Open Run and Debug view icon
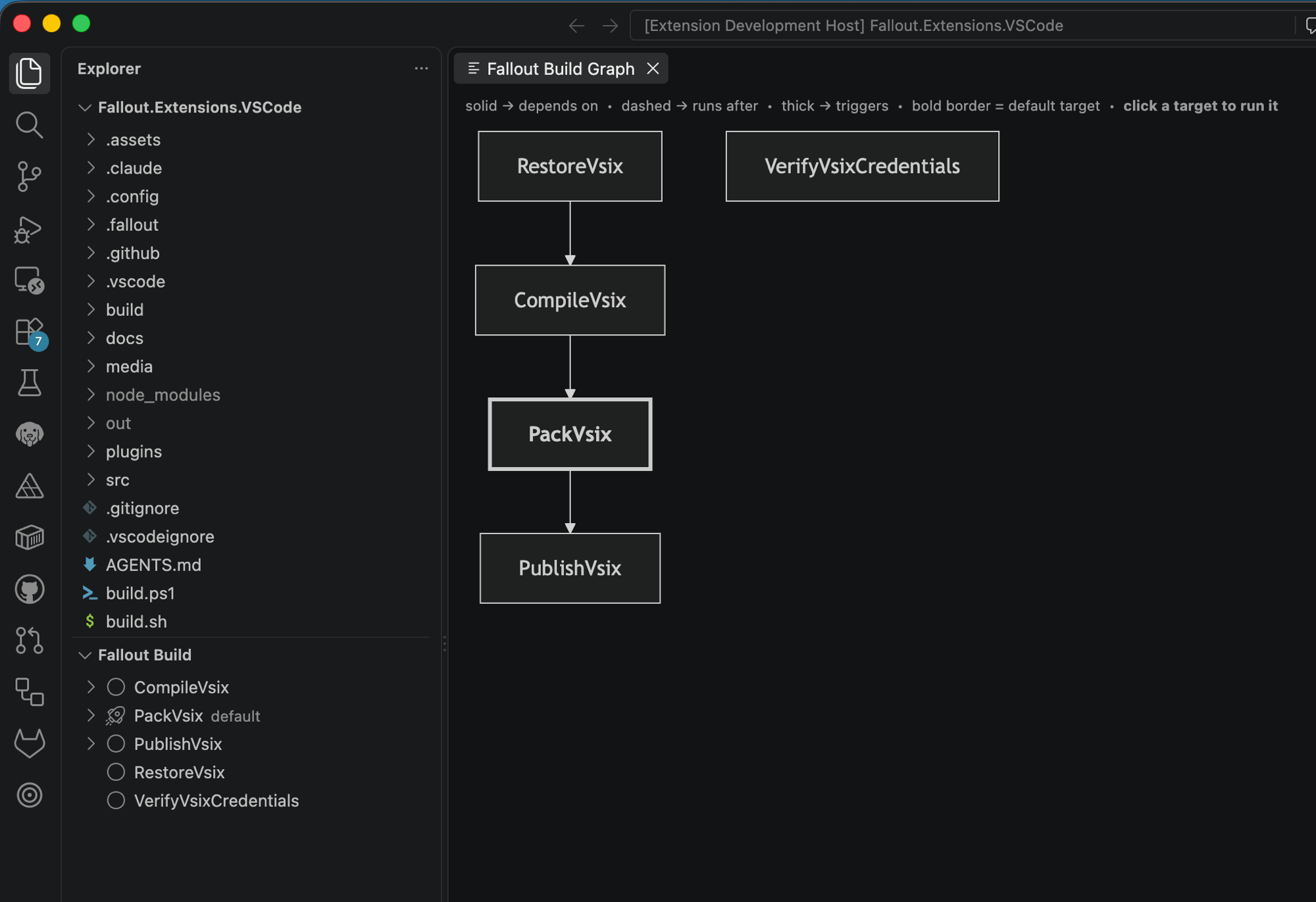The width and height of the screenshot is (1316, 902). coord(30,229)
